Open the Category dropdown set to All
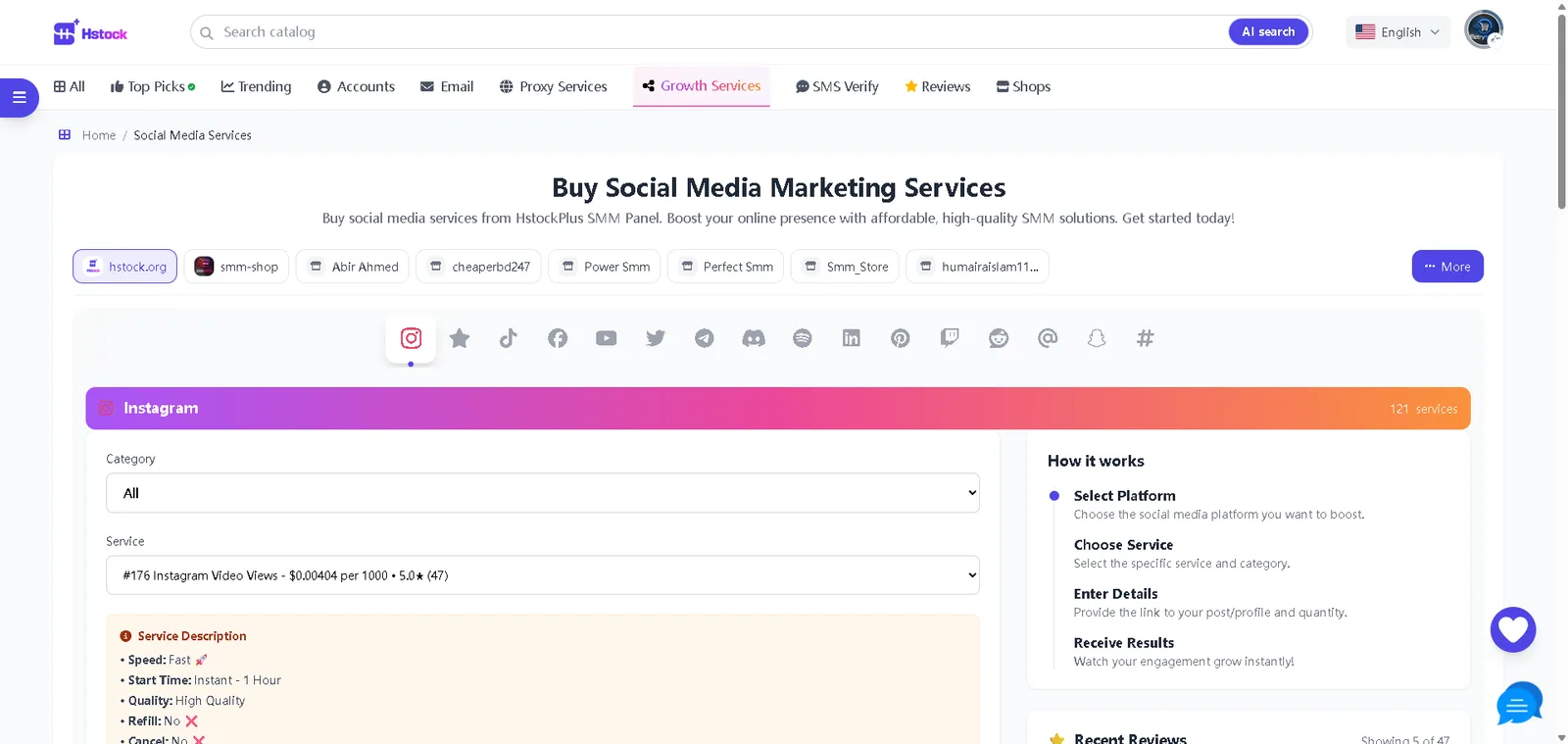 coord(543,493)
